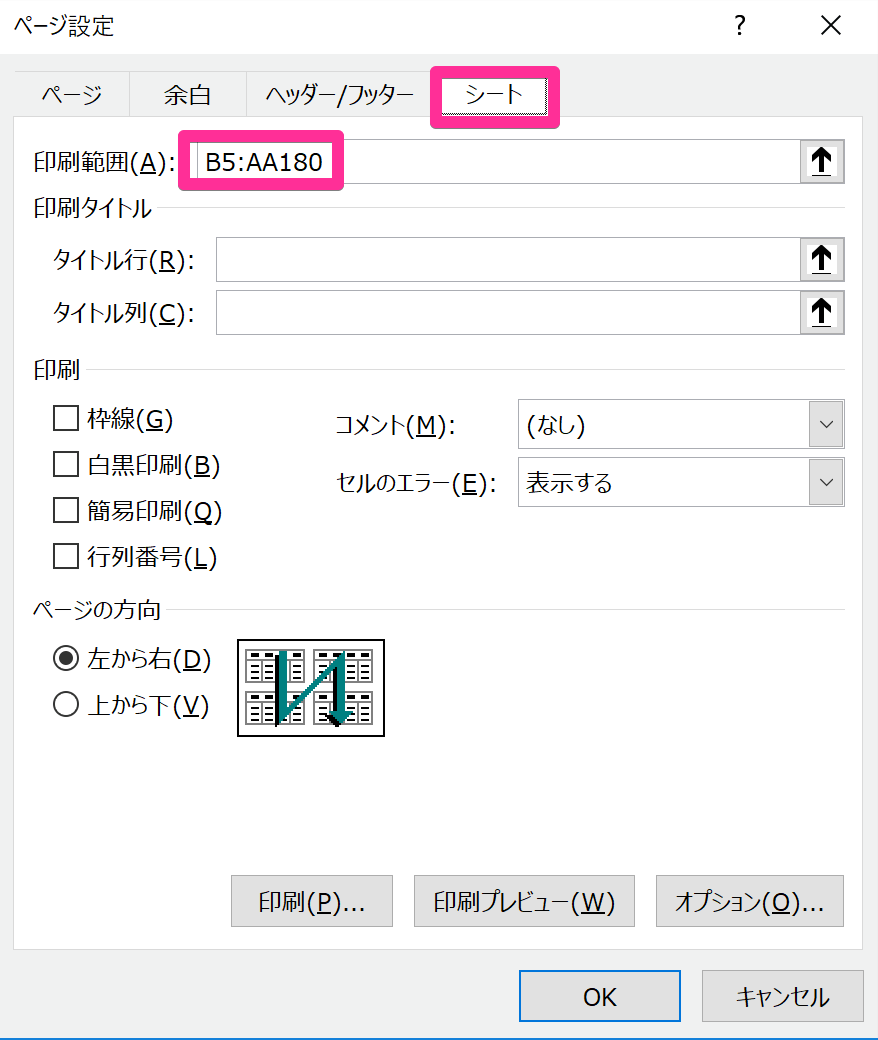Switch to the 余白 tab
878x1040 pixels.
(188, 95)
